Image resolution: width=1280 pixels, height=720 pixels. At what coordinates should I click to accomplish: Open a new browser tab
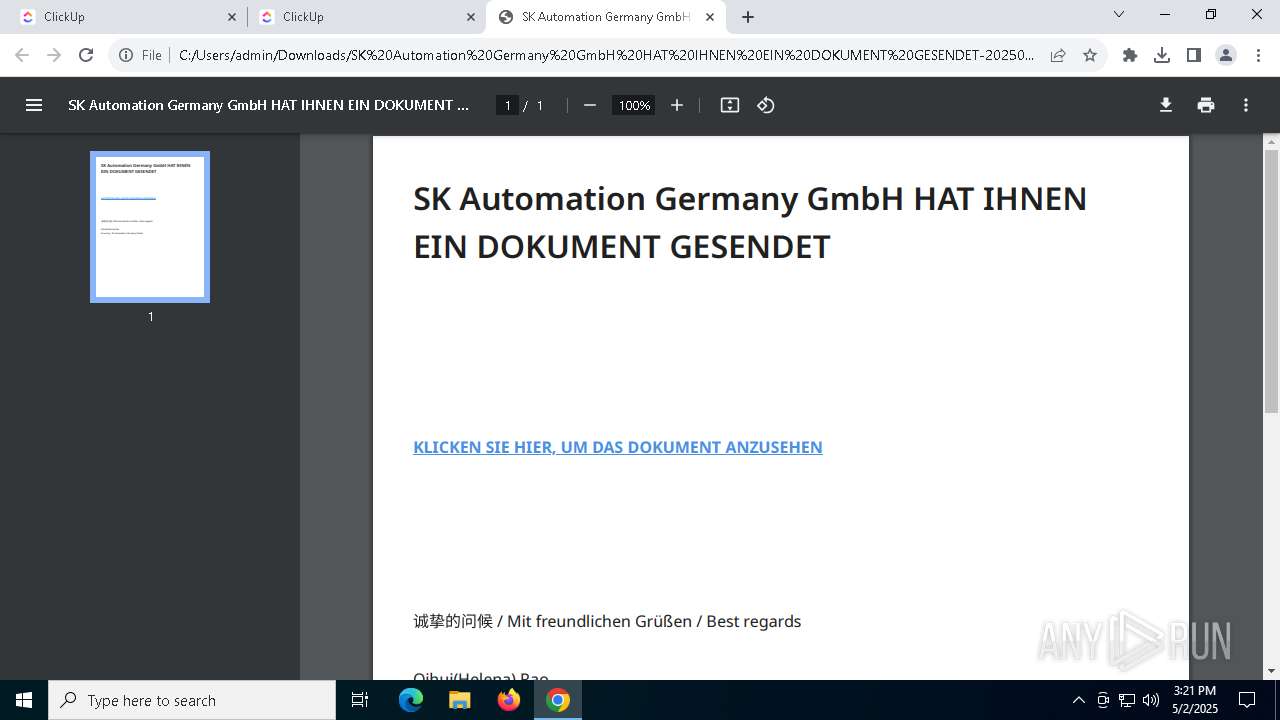(748, 17)
